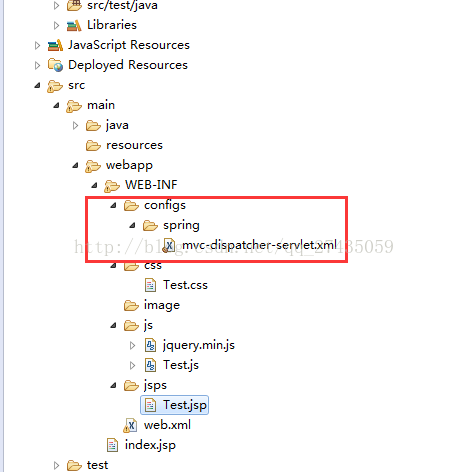Expand the src/test/java node
The width and height of the screenshot is (449, 472).
[x=56, y=5]
